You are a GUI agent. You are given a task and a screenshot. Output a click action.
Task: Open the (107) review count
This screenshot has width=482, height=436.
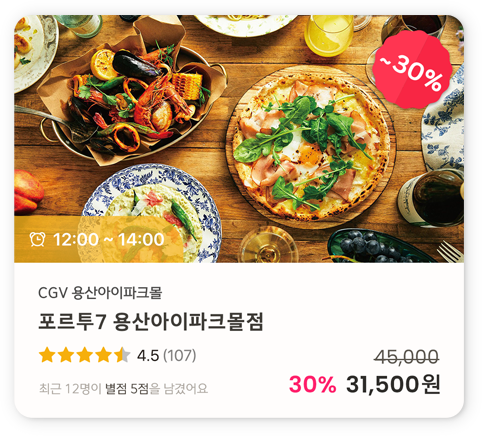(x=180, y=356)
